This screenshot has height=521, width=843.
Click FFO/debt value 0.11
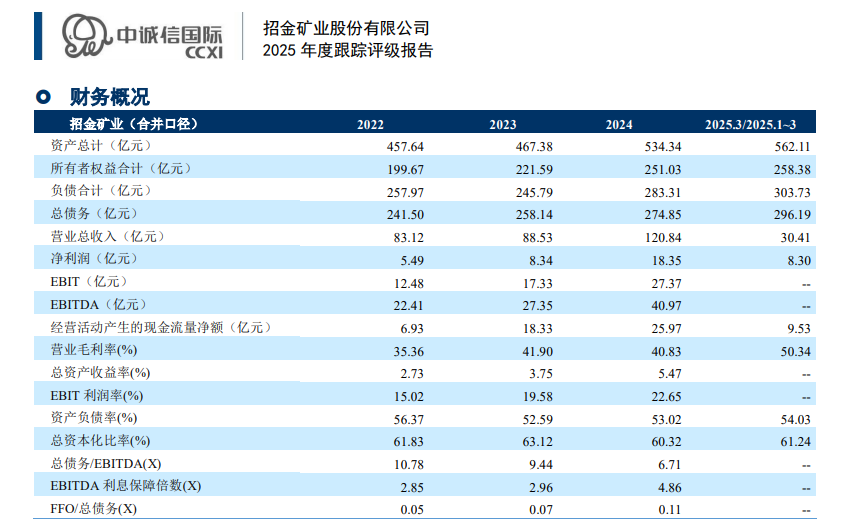click(x=670, y=510)
